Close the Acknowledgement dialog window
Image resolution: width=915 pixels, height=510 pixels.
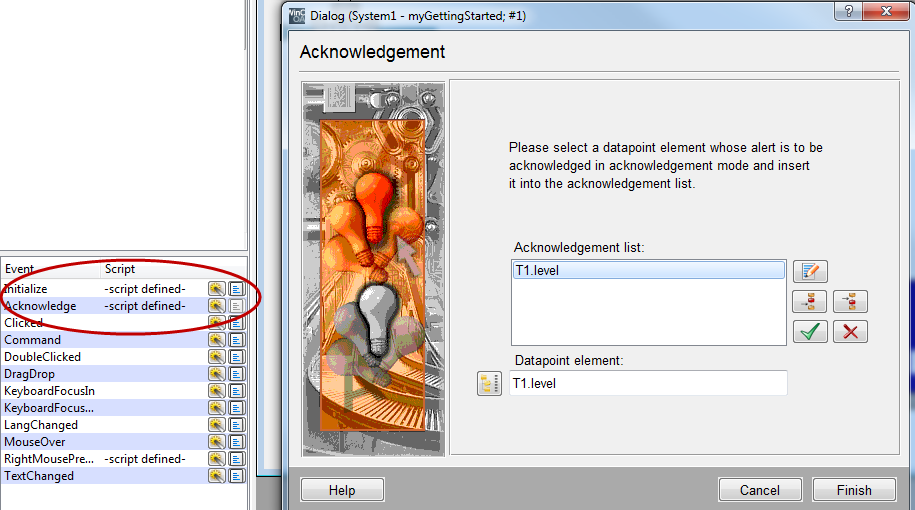pos(886,11)
